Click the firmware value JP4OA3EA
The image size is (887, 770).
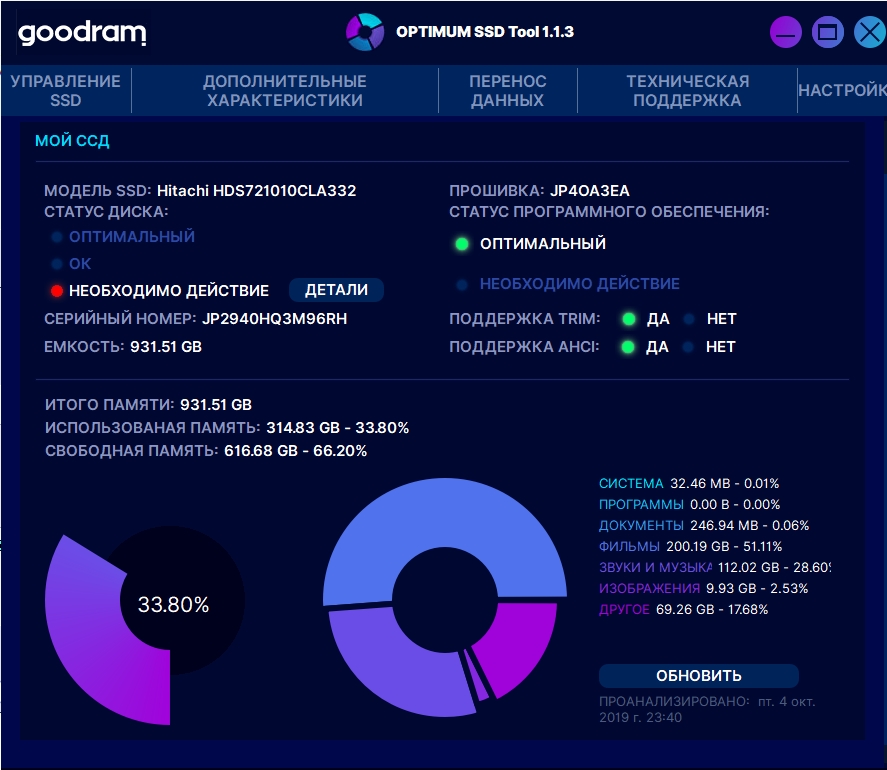pyautogui.click(x=589, y=191)
